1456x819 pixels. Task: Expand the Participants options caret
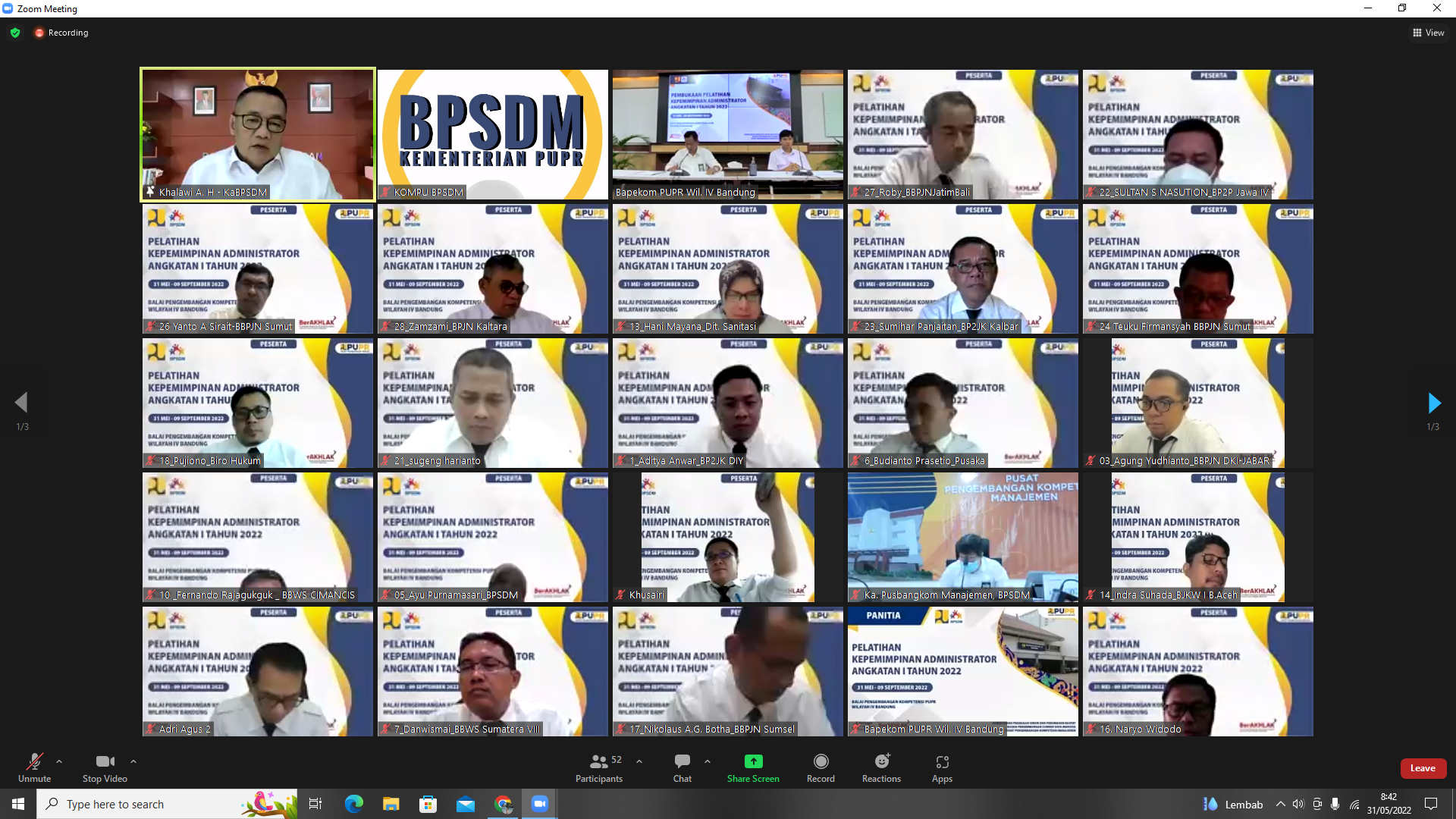(x=639, y=761)
